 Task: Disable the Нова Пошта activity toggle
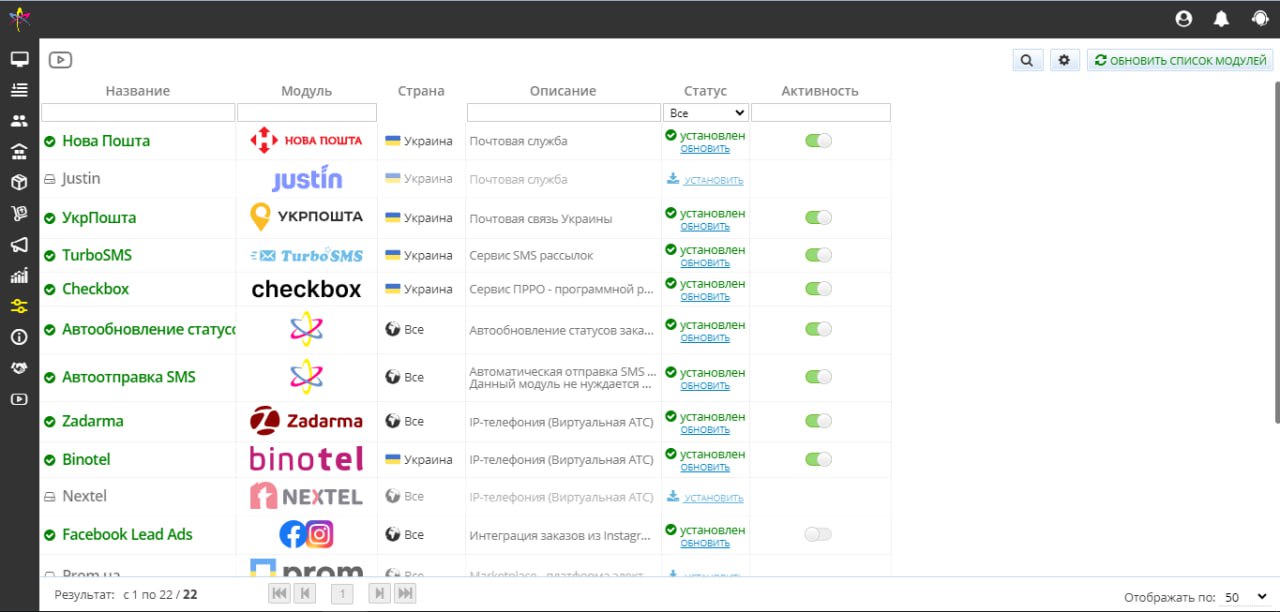[x=818, y=140]
